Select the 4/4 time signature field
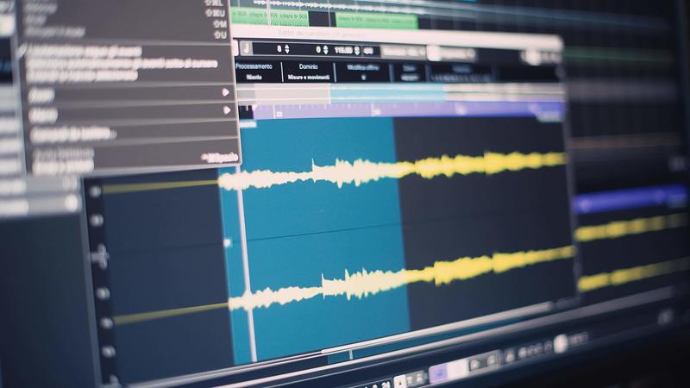 coord(369,51)
